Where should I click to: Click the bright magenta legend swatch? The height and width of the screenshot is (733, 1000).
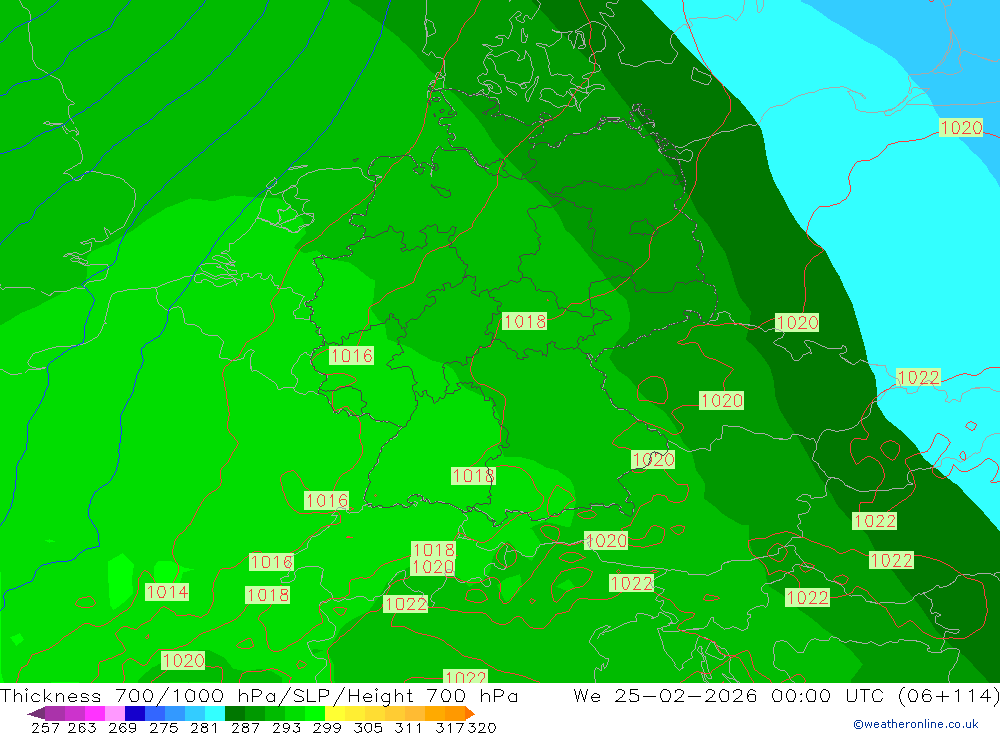tap(94, 713)
